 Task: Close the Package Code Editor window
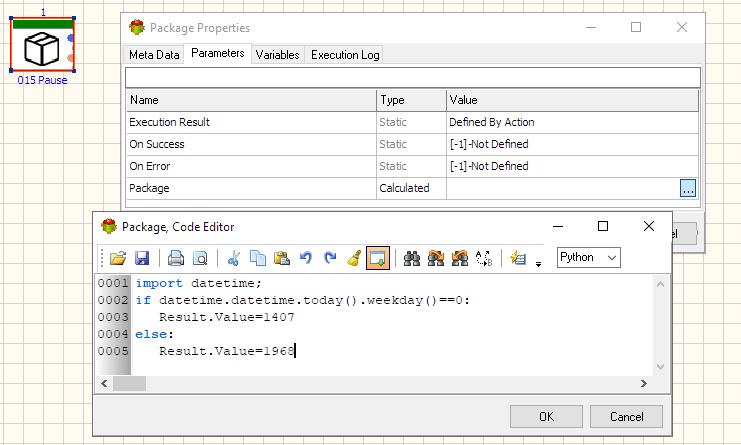click(x=649, y=226)
